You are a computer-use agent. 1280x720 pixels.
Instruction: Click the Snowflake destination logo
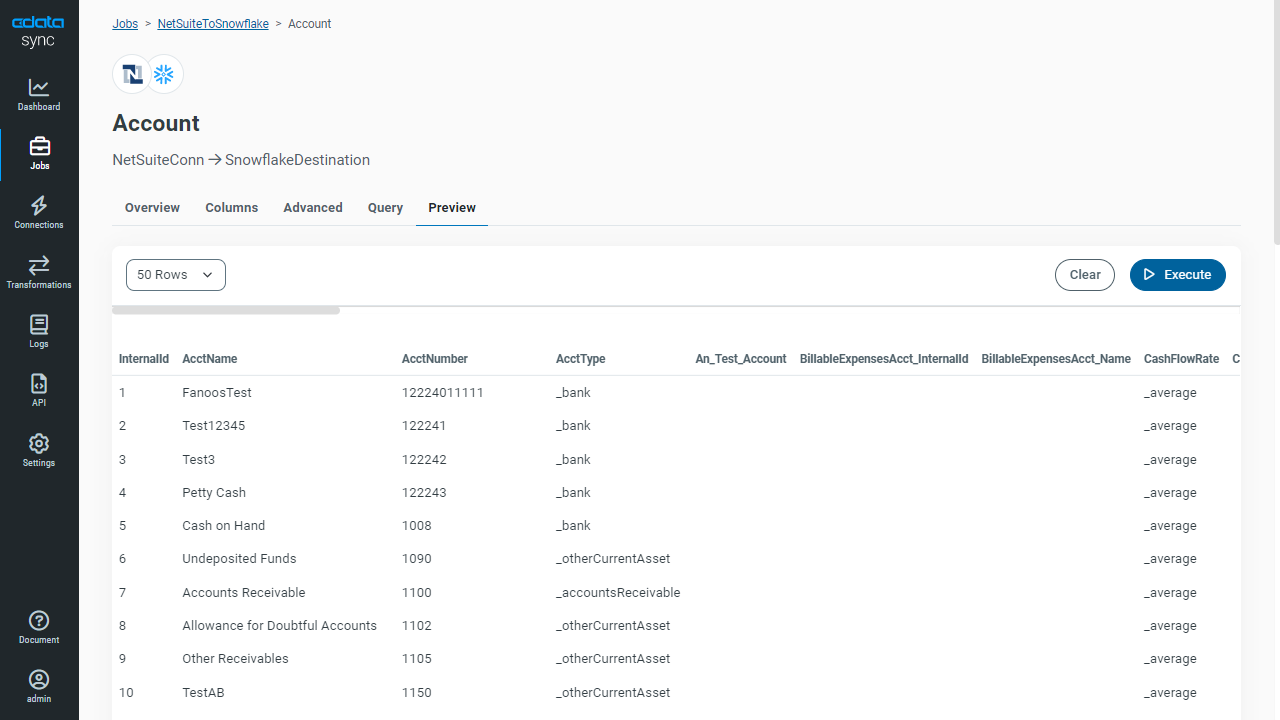[x=164, y=74]
